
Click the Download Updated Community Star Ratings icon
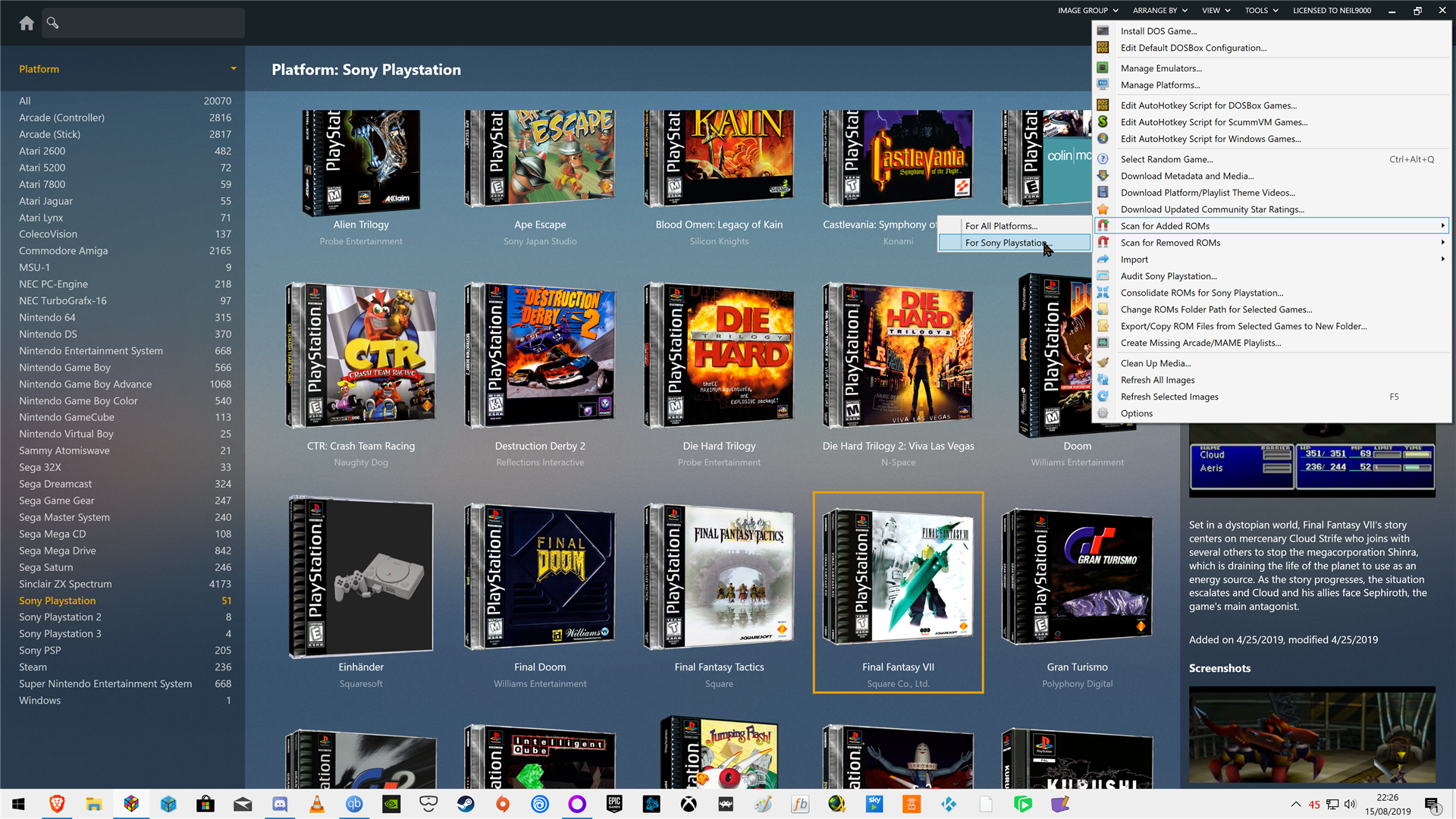(x=1103, y=209)
